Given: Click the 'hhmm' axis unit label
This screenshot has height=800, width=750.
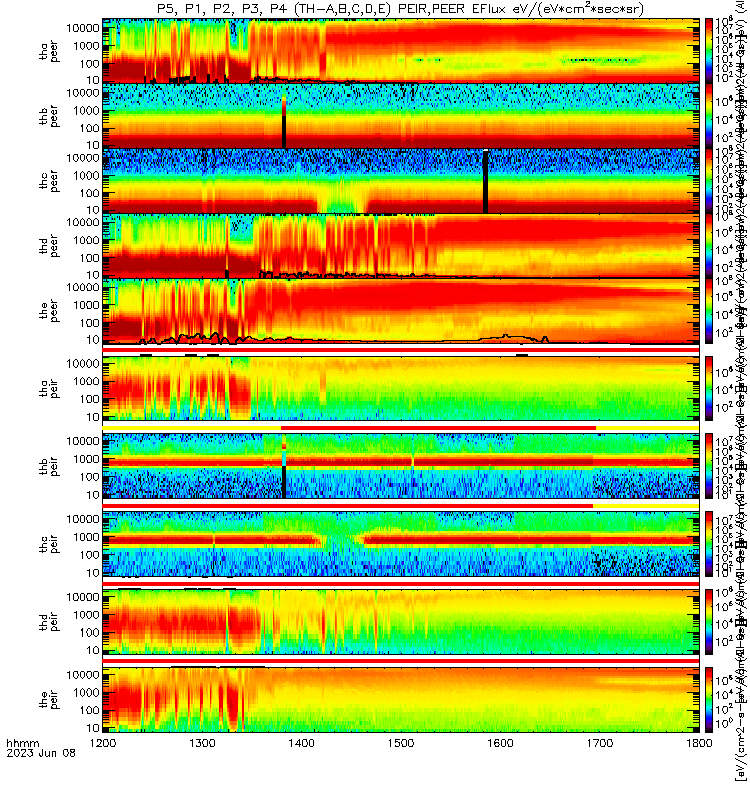Looking at the screenshot, I should 22,743.
